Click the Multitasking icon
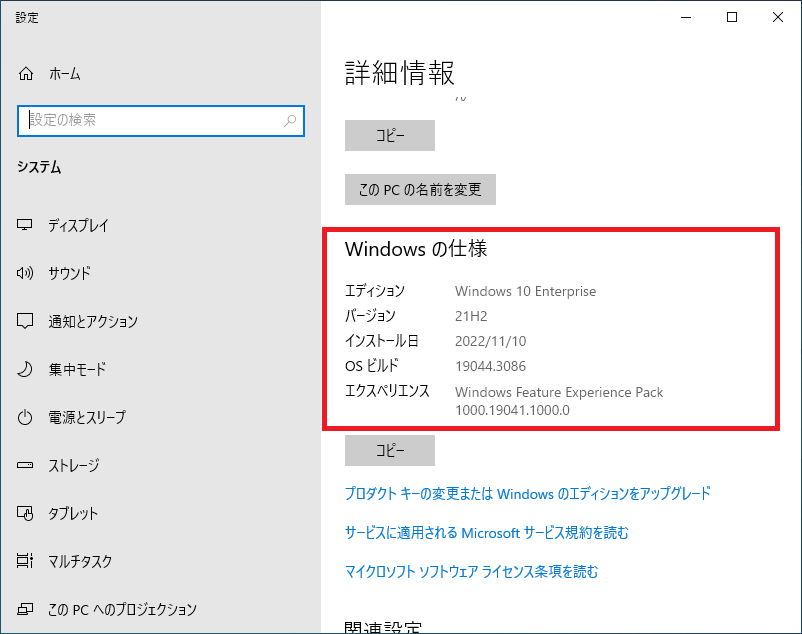 (x=25, y=561)
